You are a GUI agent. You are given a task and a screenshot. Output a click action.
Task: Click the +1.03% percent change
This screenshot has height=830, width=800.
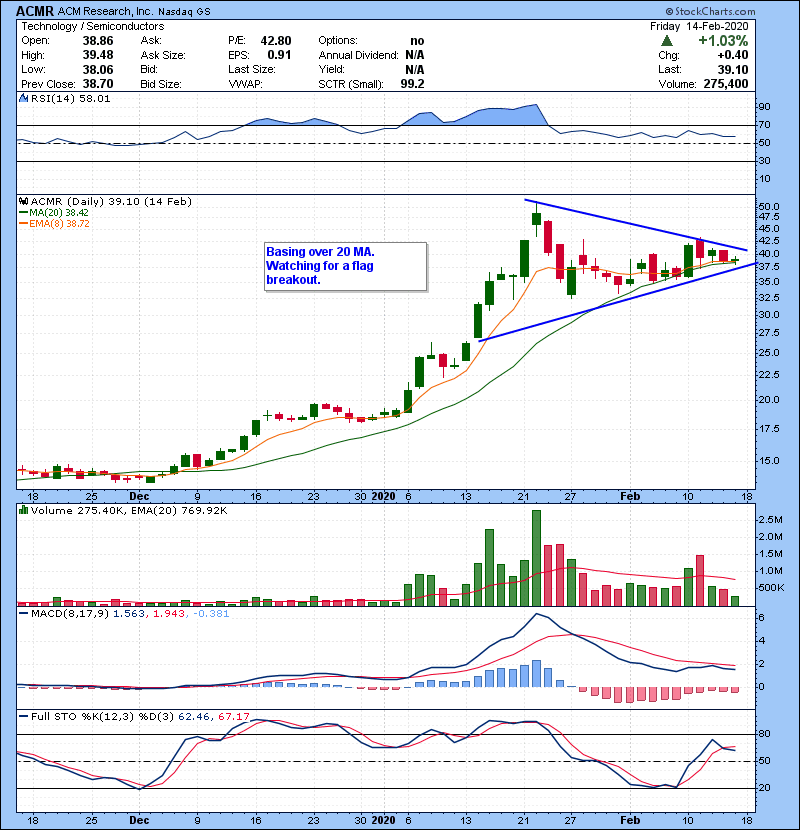click(723, 41)
